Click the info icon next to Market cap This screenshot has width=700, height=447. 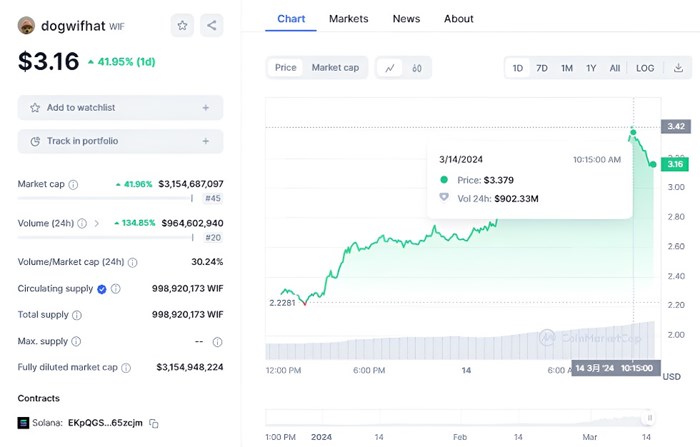(x=73, y=184)
